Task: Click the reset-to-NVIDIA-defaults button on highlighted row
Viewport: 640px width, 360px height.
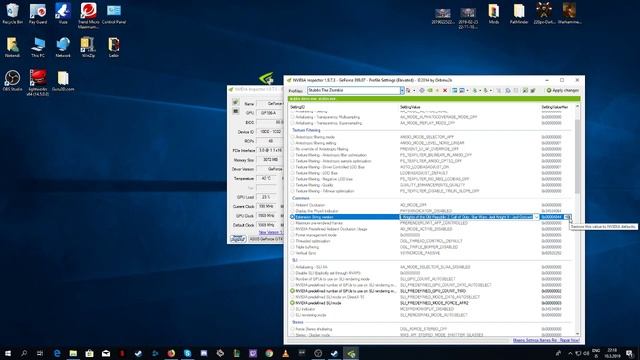Action: click(x=567, y=217)
